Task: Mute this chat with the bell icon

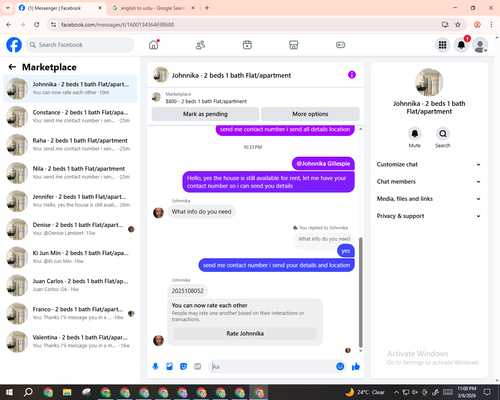Action: coord(415,134)
